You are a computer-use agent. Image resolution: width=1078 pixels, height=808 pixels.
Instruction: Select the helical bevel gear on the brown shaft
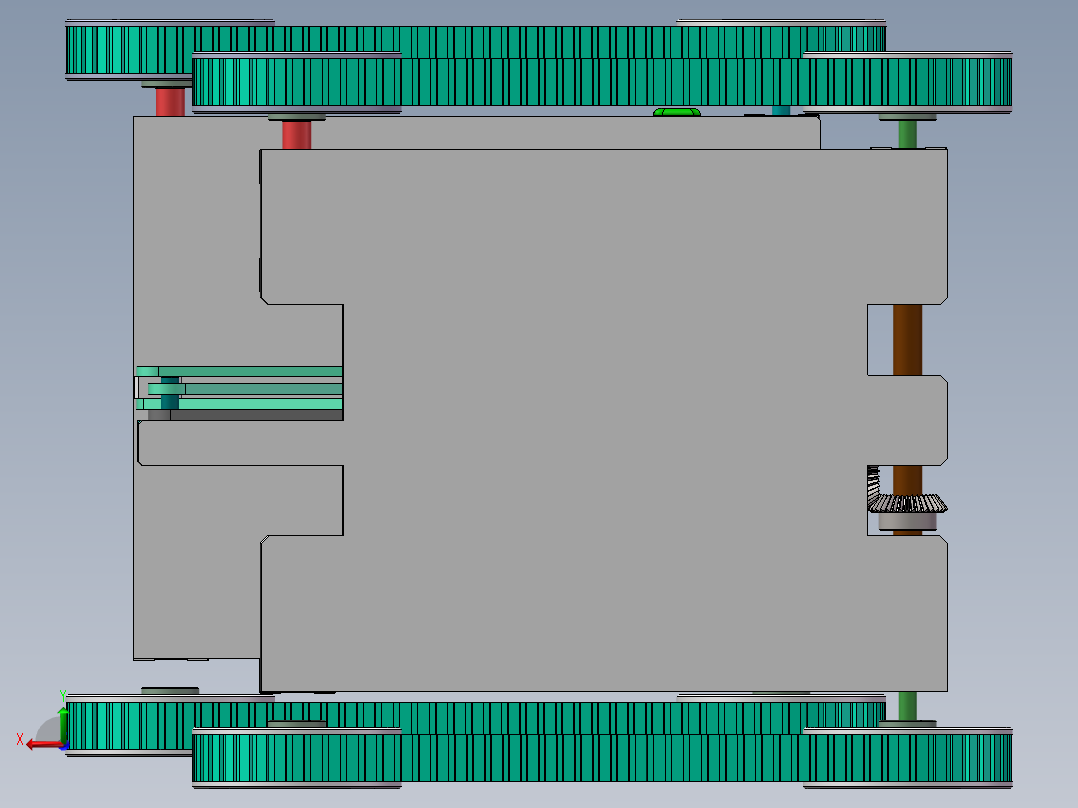point(905,505)
